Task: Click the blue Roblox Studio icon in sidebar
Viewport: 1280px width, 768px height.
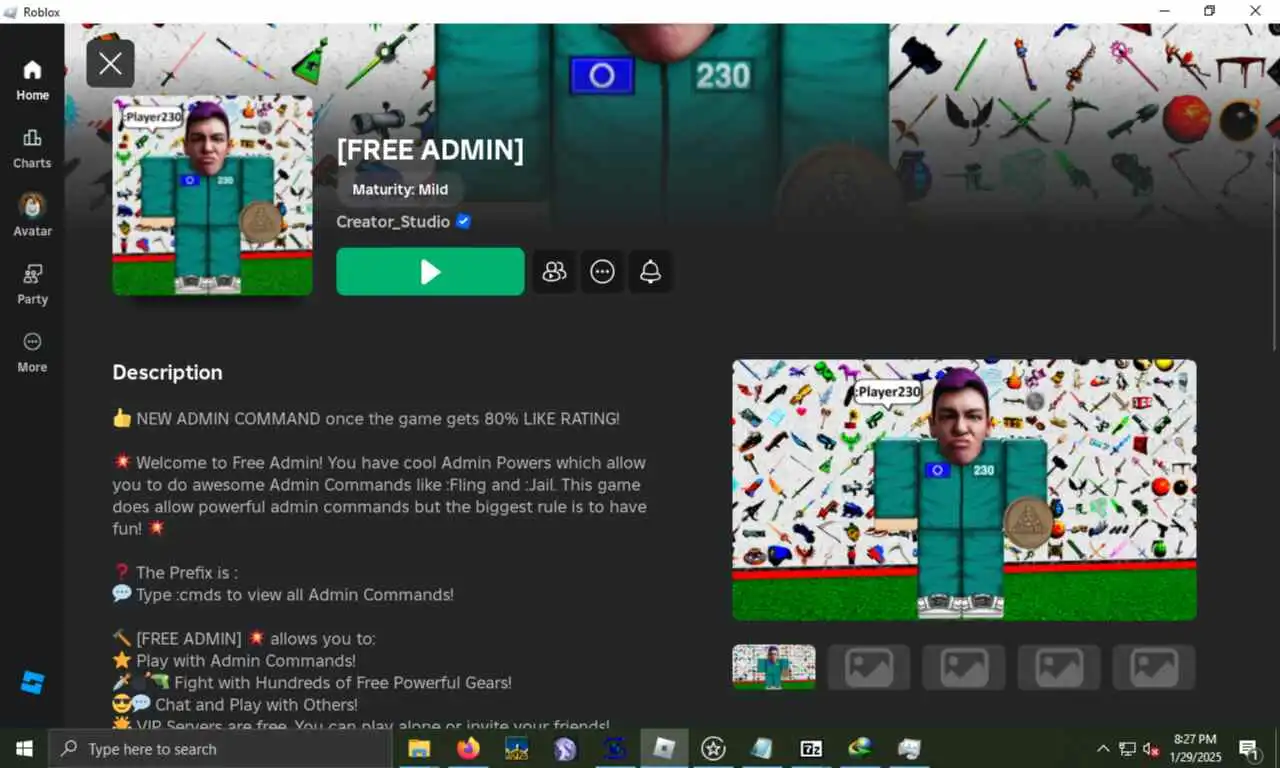Action: point(32,683)
